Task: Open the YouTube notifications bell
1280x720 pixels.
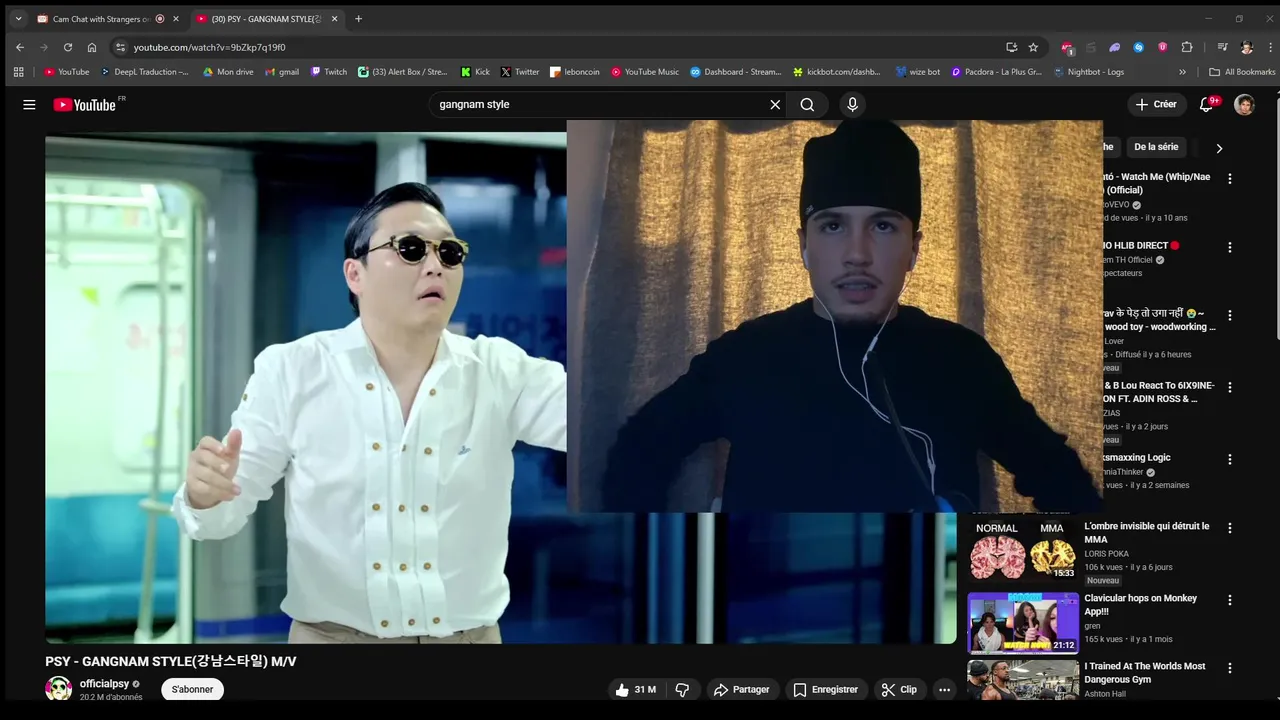Action: (x=1207, y=104)
